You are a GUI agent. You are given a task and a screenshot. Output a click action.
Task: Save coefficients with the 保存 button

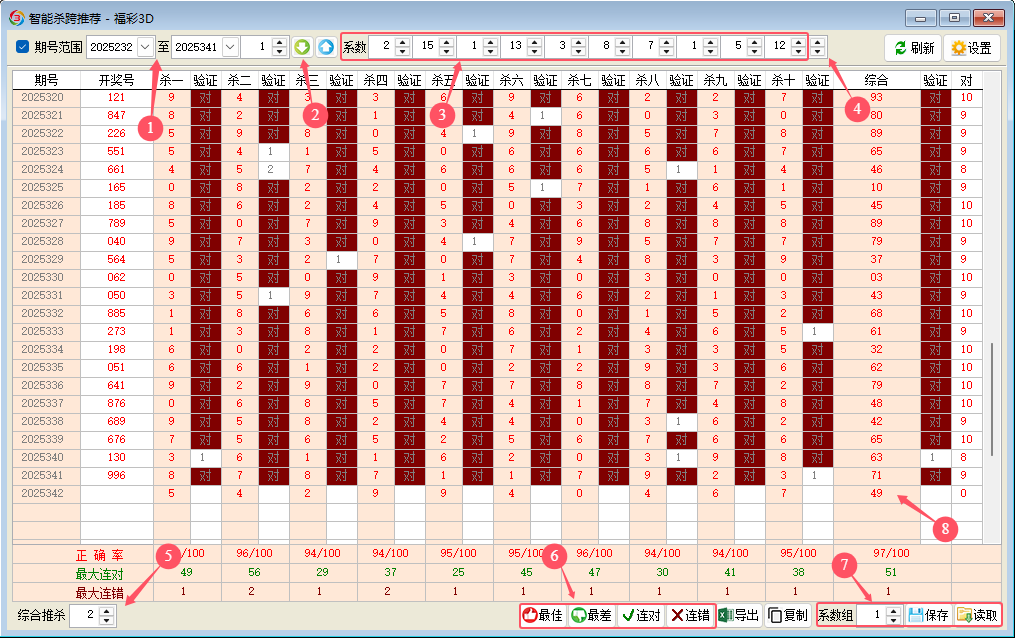(x=928, y=615)
